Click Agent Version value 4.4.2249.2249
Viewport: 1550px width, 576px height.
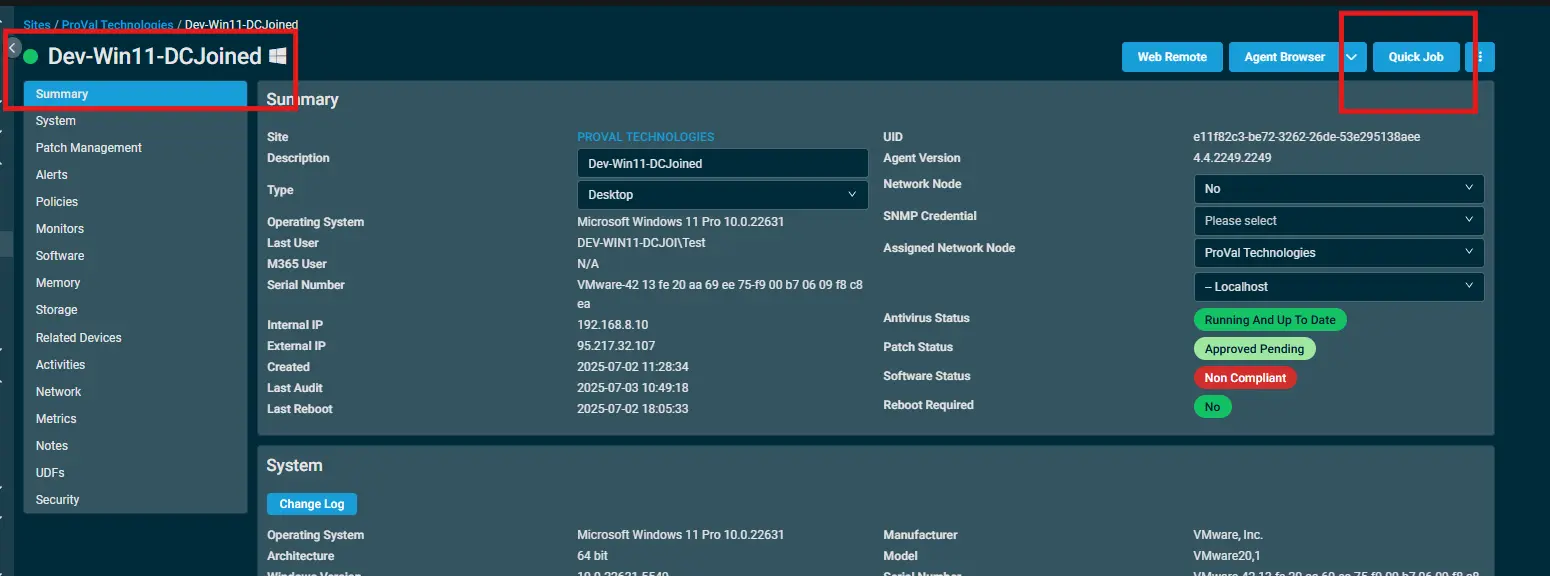pyautogui.click(x=1233, y=158)
